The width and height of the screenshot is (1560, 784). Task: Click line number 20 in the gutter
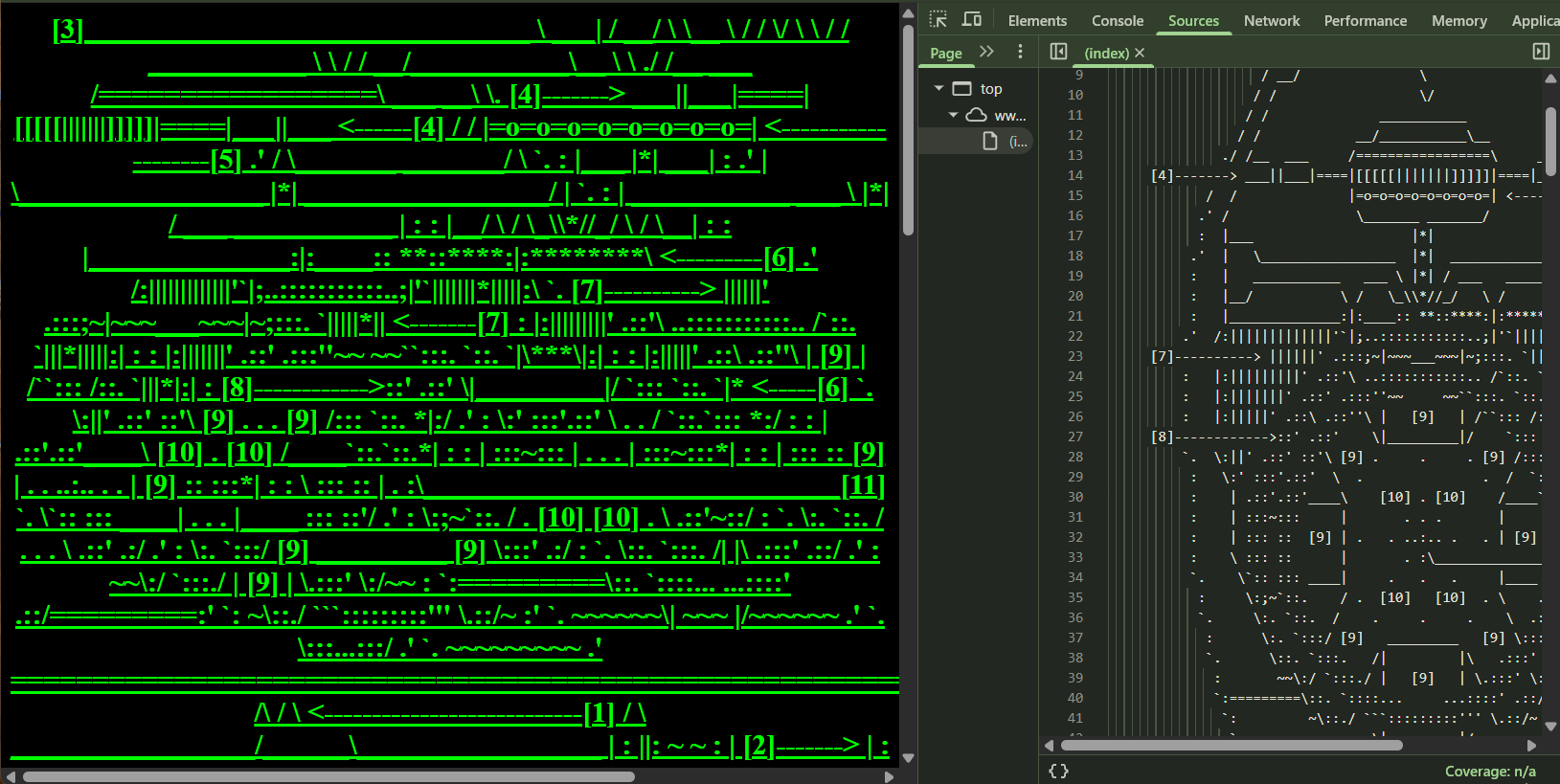tap(1075, 296)
